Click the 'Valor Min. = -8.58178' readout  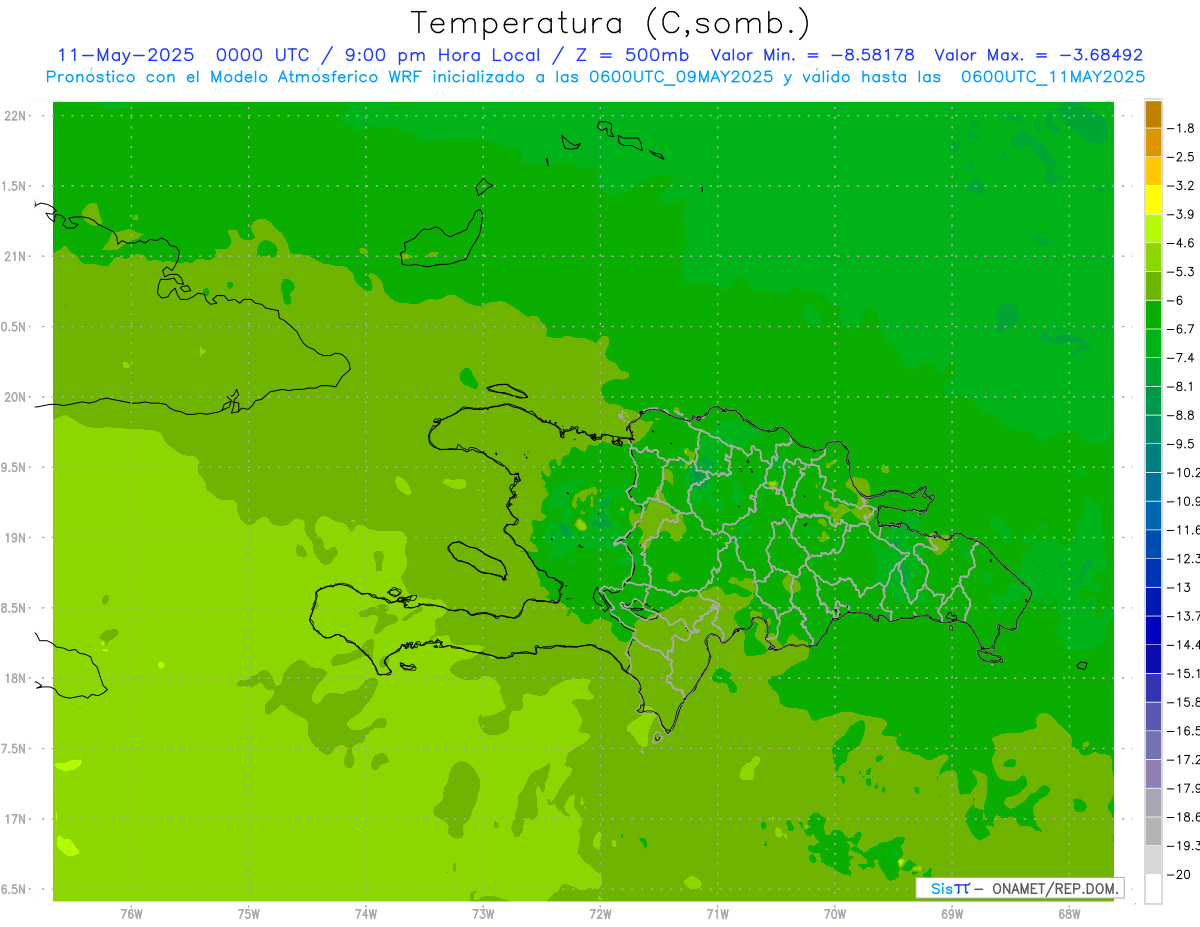812,55
